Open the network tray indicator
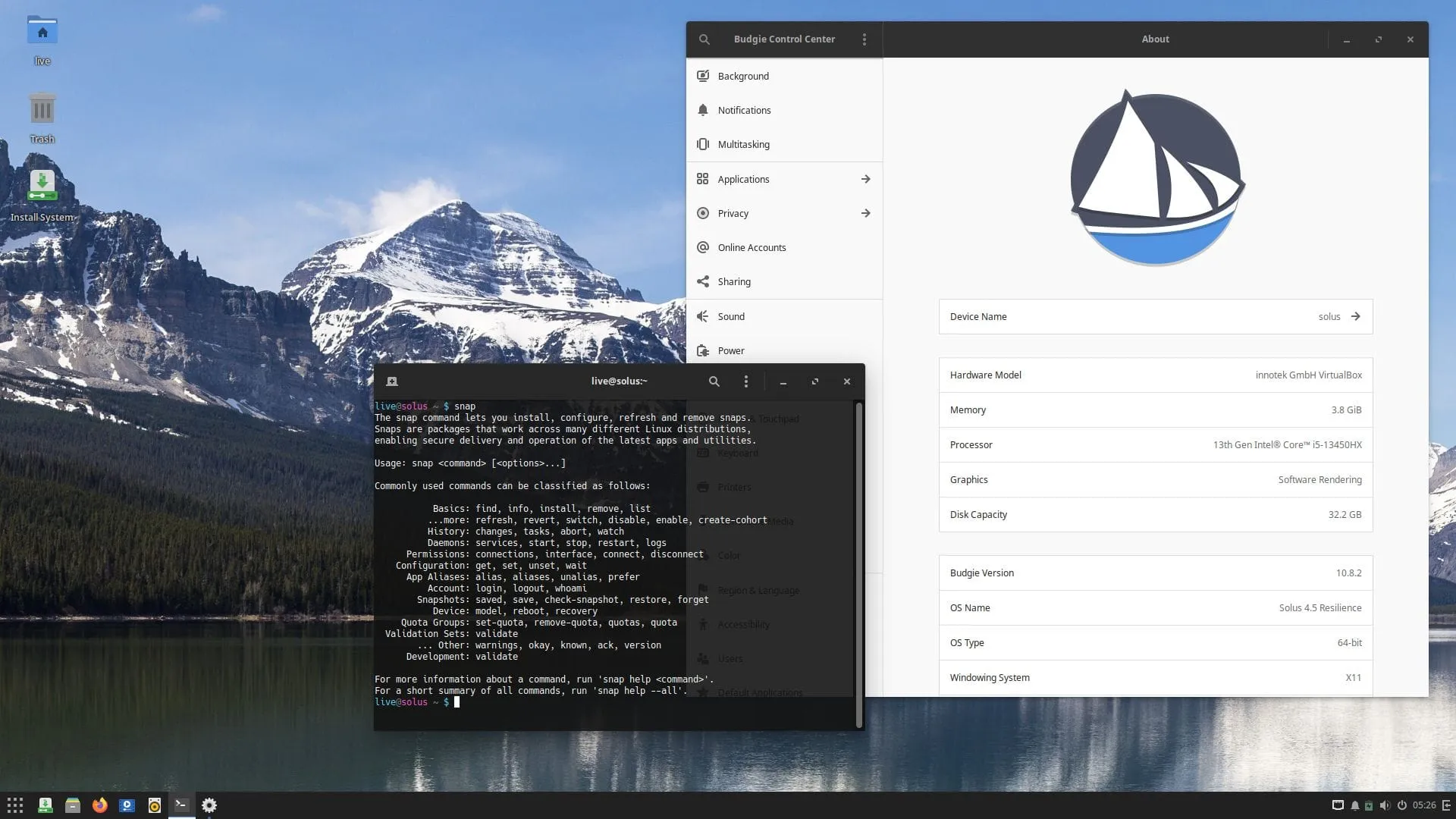1456x819 pixels. (1338, 805)
